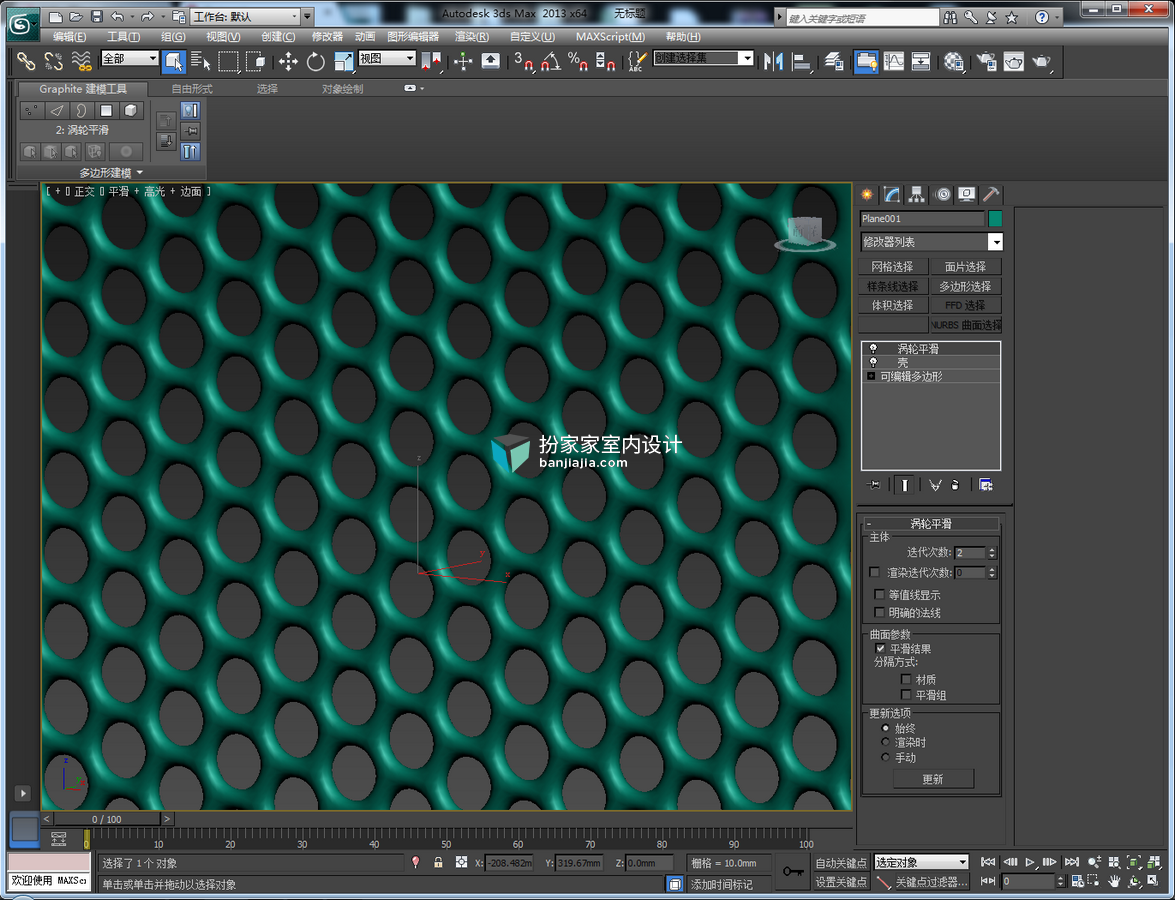Switch to the Display command panel

pyautogui.click(x=967, y=195)
